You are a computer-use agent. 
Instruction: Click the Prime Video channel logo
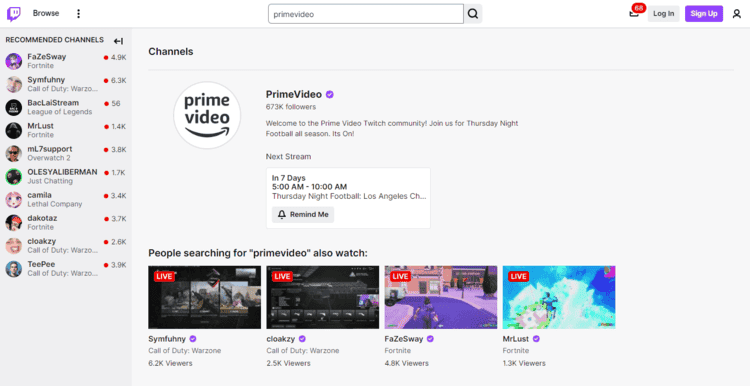[207, 115]
